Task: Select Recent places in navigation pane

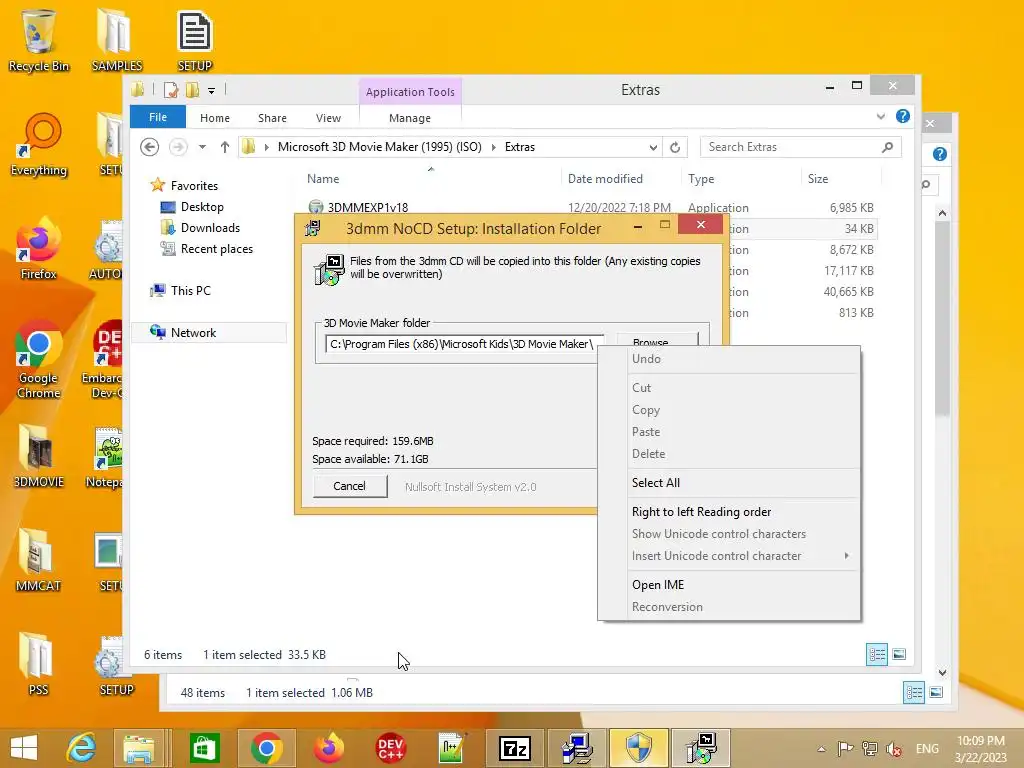Action: [217, 249]
